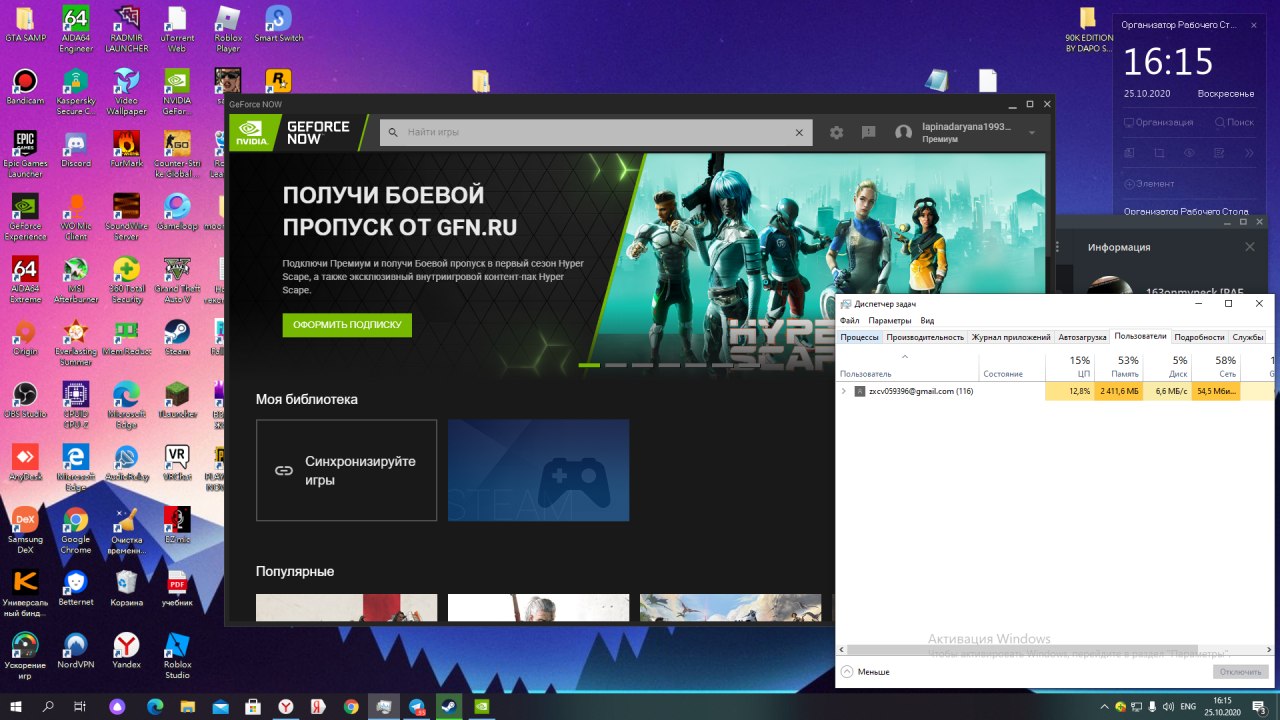Collapse Task Manager with Меньше chevron

click(x=847, y=672)
